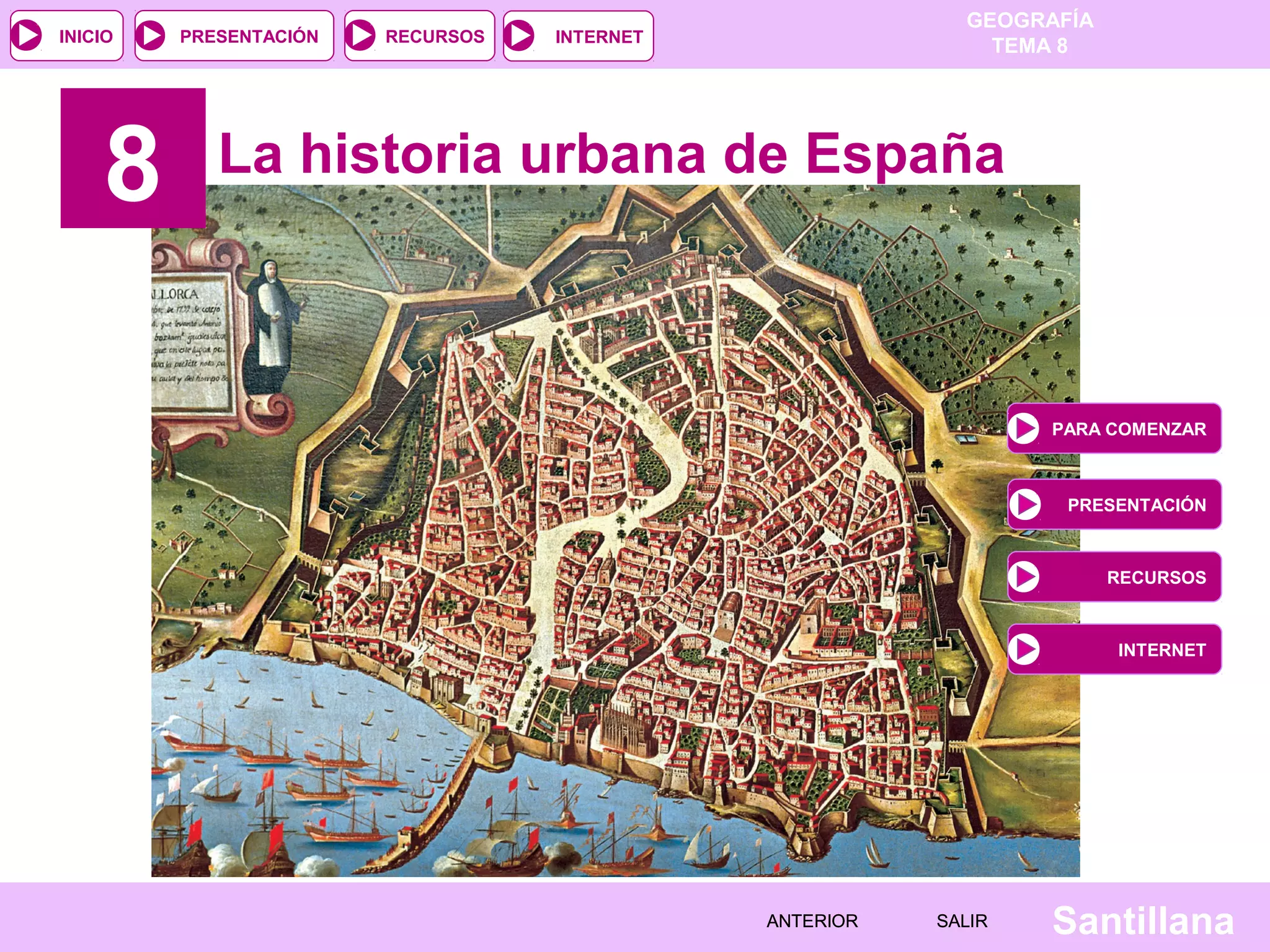Click the purple number 8 square
This screenshot has height=952, width=1270.
133,158
